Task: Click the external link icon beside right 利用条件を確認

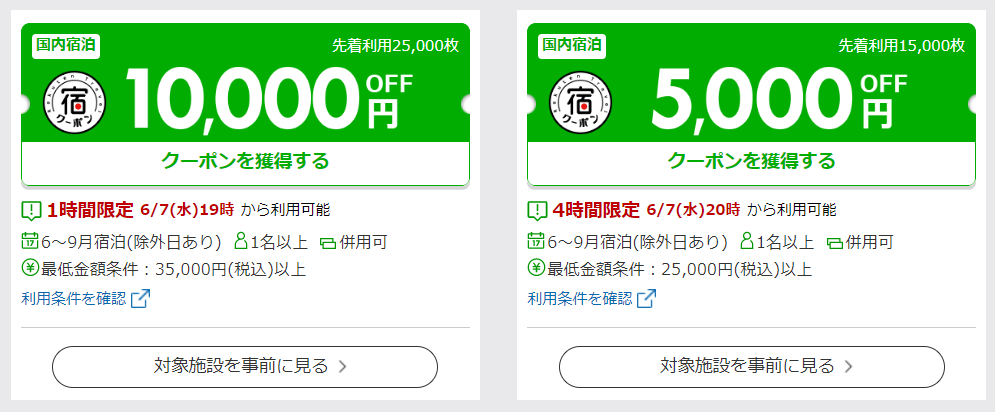Action: tap(647, 298)
